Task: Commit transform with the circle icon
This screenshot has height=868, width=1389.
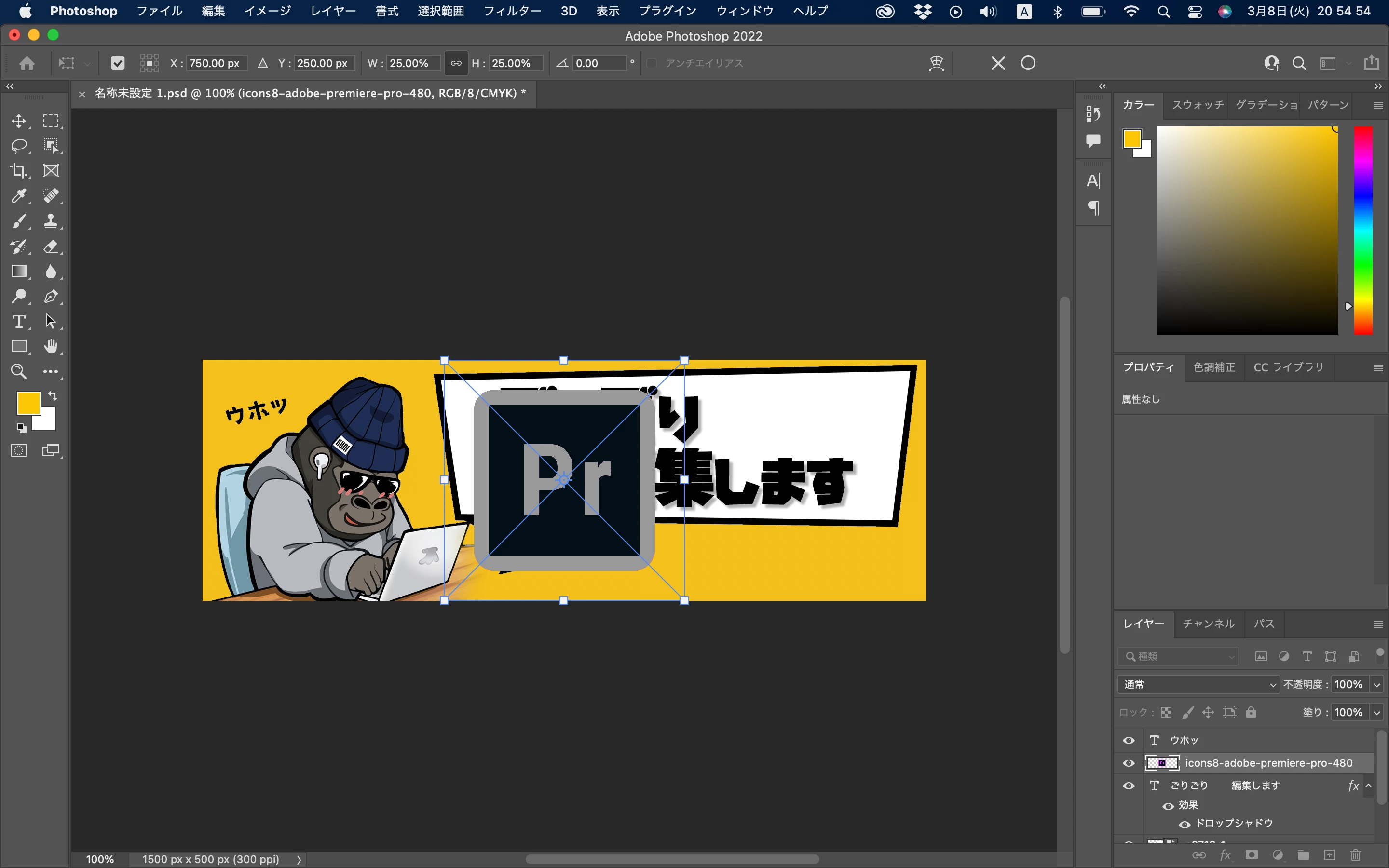Action: [1028, 63]
